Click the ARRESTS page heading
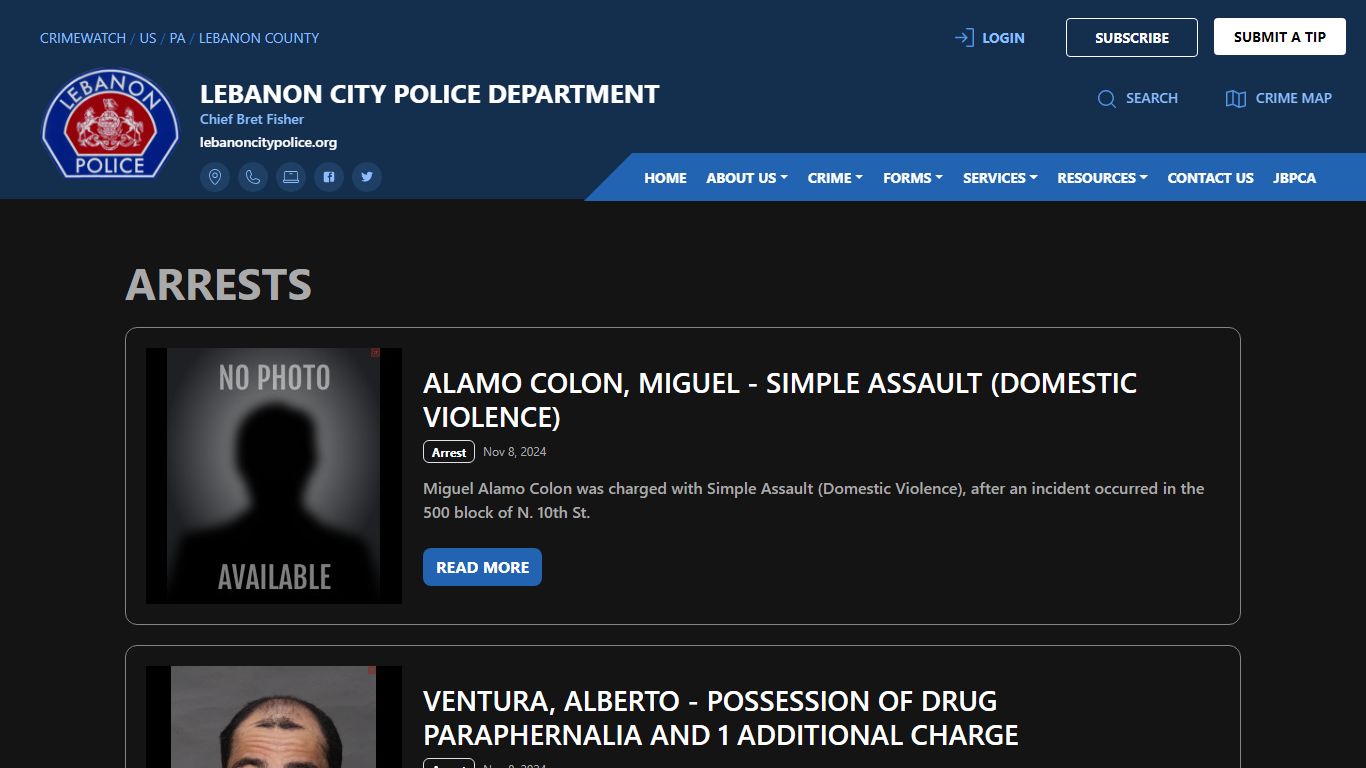The width and height of the screenshot is (1366, 768). tap(218, 284)
